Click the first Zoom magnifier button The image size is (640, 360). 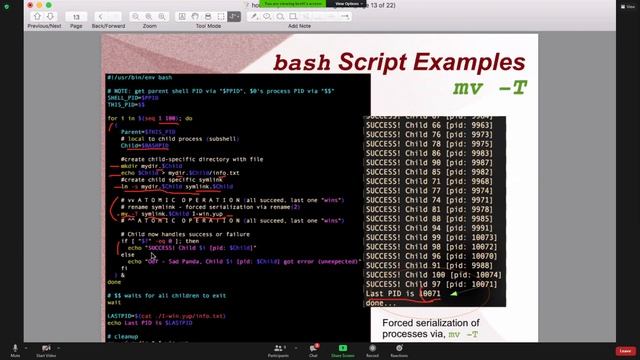click(x=136, y=17)
